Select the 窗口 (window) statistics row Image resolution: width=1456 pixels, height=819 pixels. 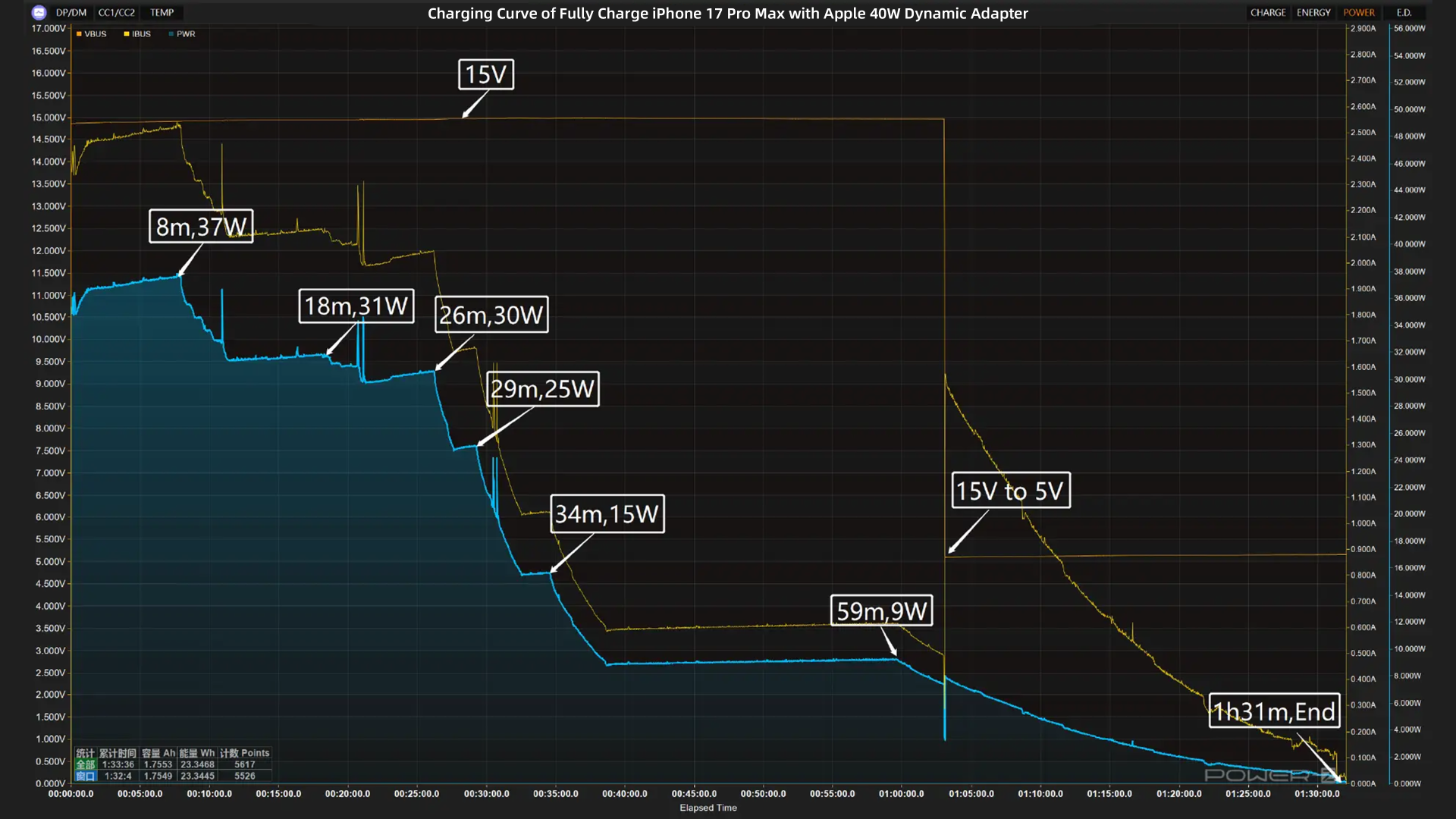tap(86, 776)
